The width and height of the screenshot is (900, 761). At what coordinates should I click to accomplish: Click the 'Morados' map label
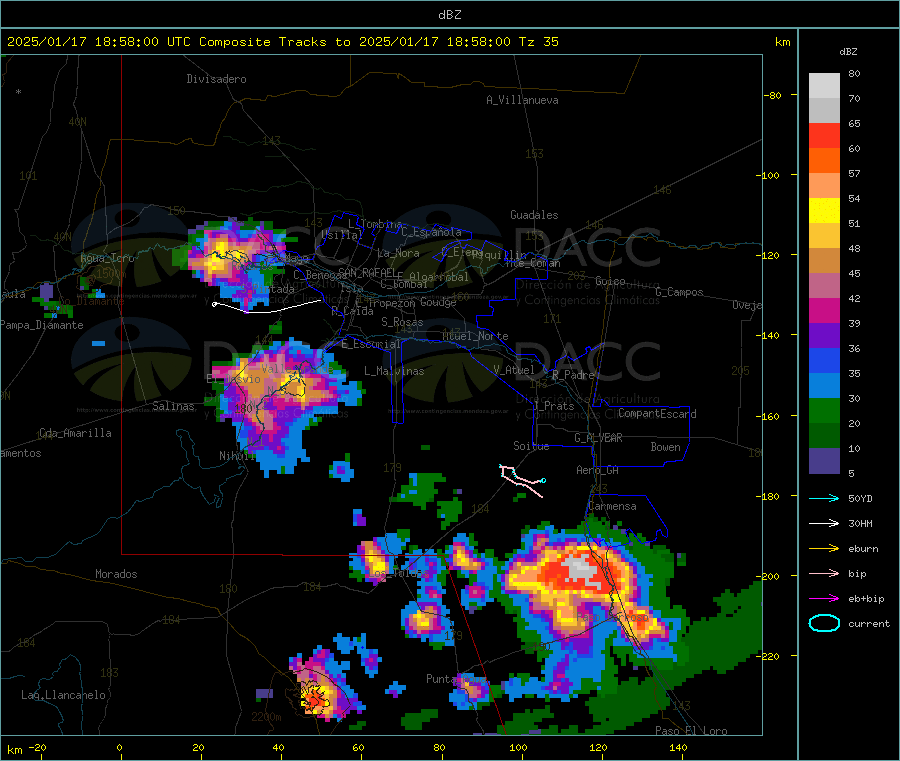[x=116, y=574]
